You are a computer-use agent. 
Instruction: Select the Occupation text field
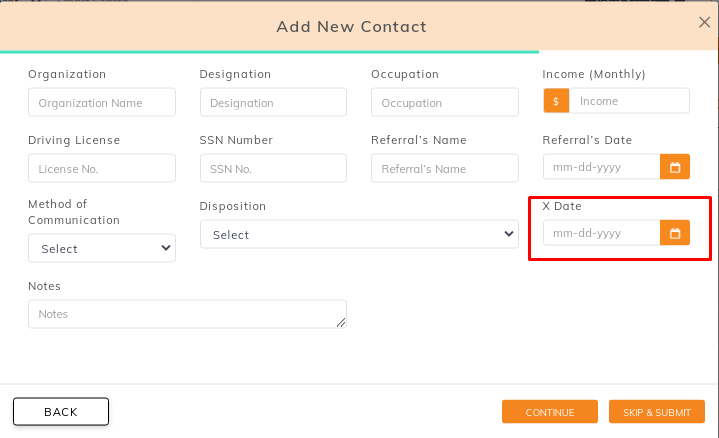445,102
